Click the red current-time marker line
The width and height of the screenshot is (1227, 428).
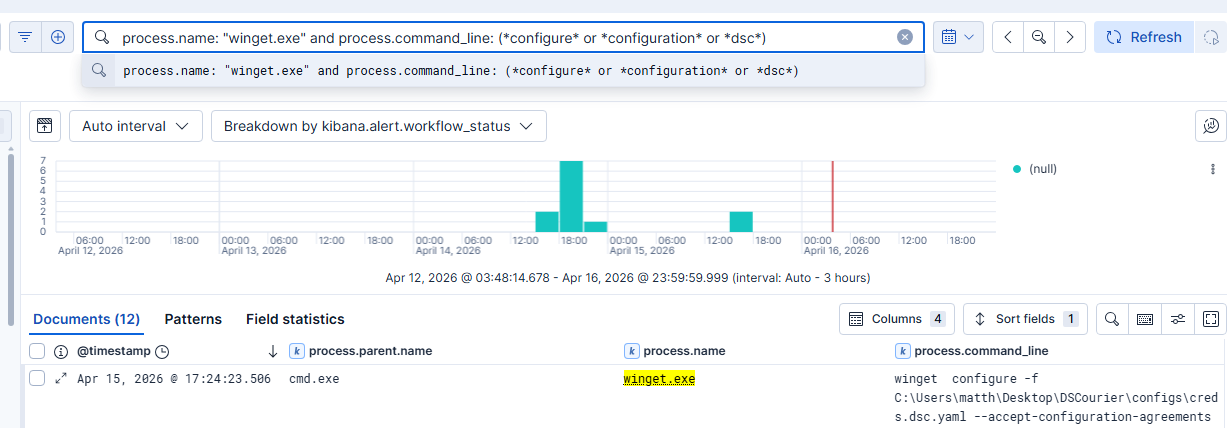pos(832,196)
